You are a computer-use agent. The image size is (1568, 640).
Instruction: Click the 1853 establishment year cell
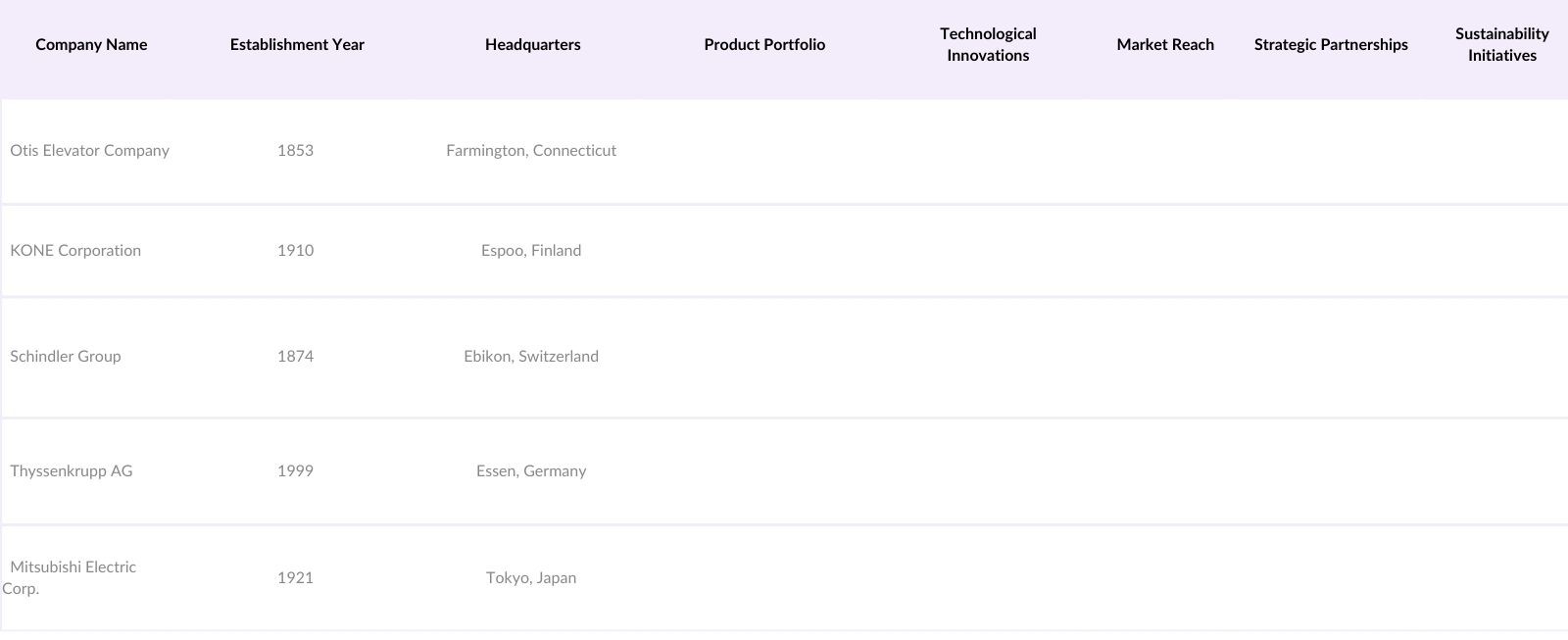[295, 151]
